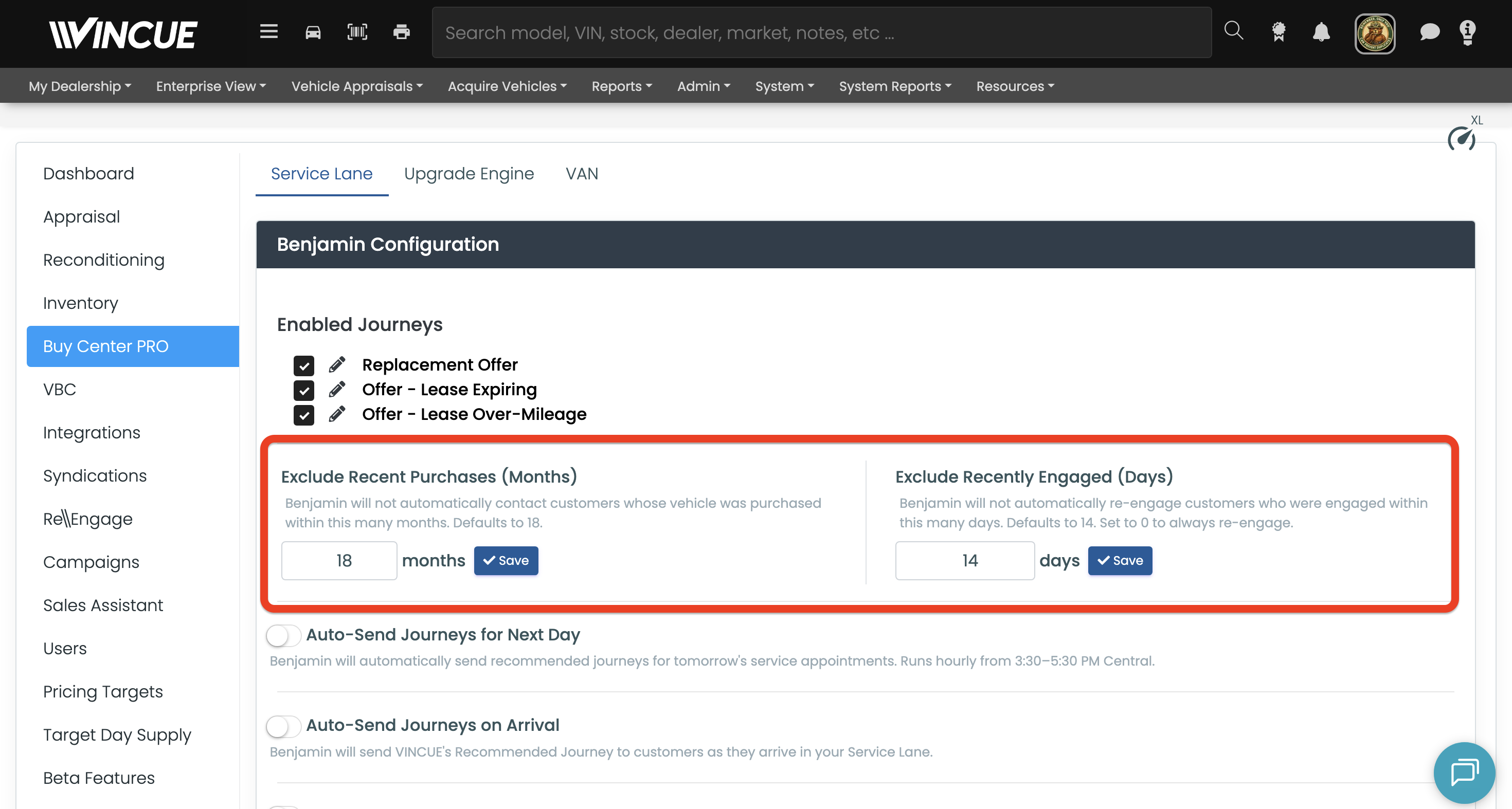Open the barcode scanner icon
This screenshot has height=809, width=1512.
[x=357, y=32]
